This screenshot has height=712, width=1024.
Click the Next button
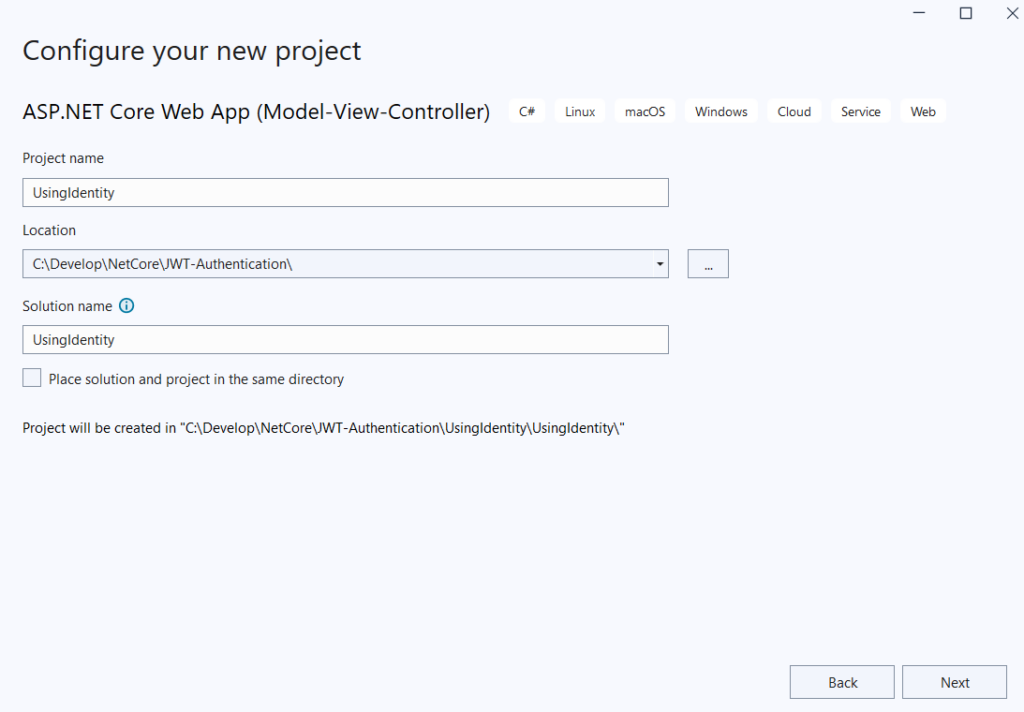click(954, 682)
